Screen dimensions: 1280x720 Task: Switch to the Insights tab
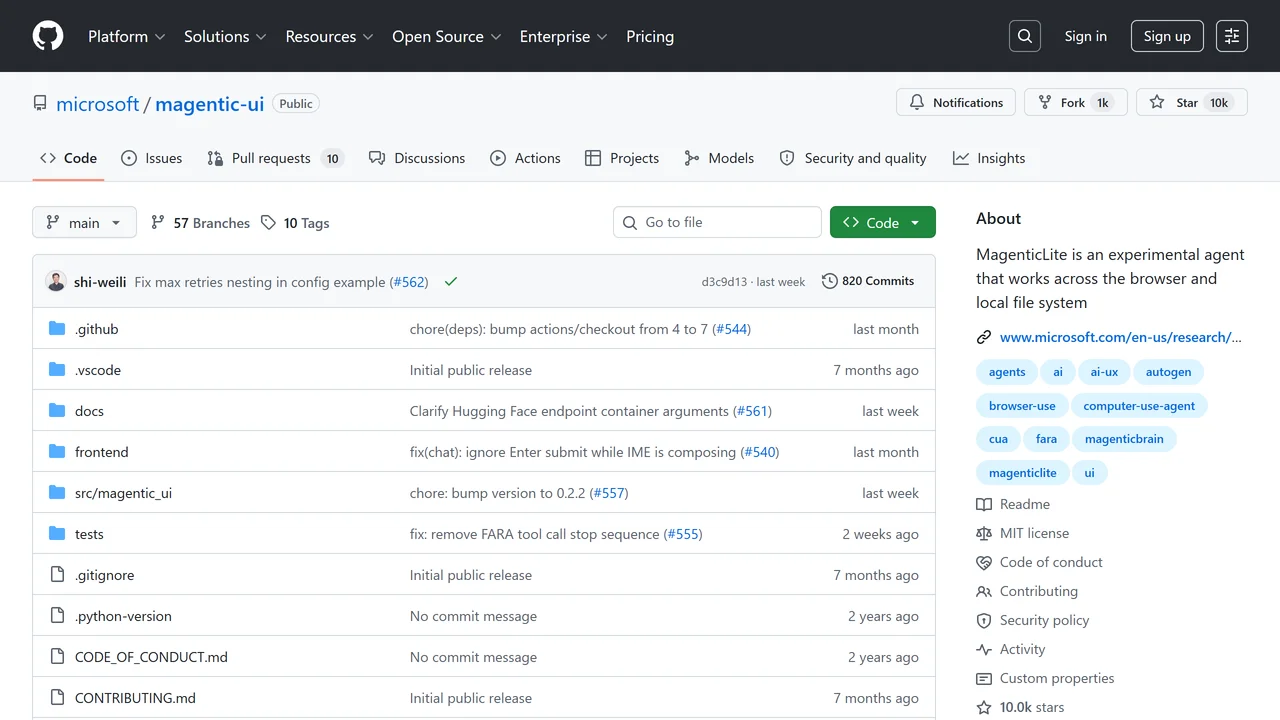989,158
